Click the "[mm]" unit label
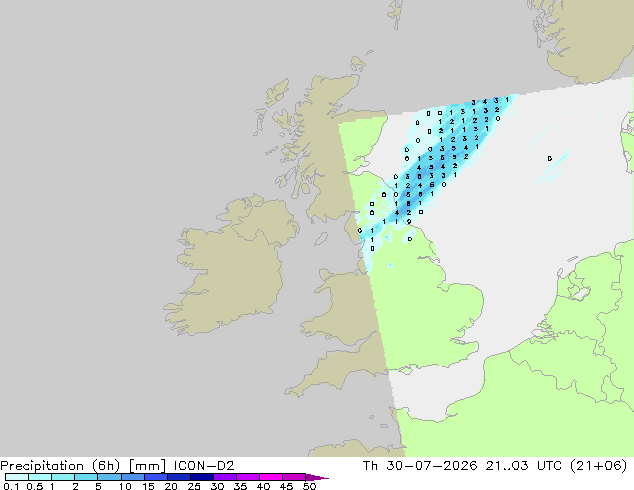This screenshot has height=490, width=634. (x=147, y=466)
